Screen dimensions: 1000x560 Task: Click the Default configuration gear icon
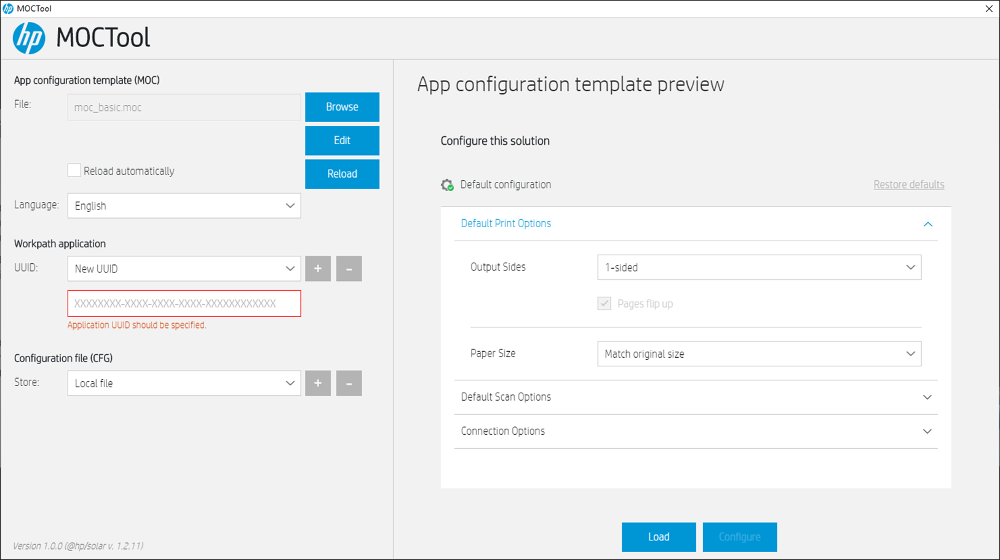[x=447, y=185]
